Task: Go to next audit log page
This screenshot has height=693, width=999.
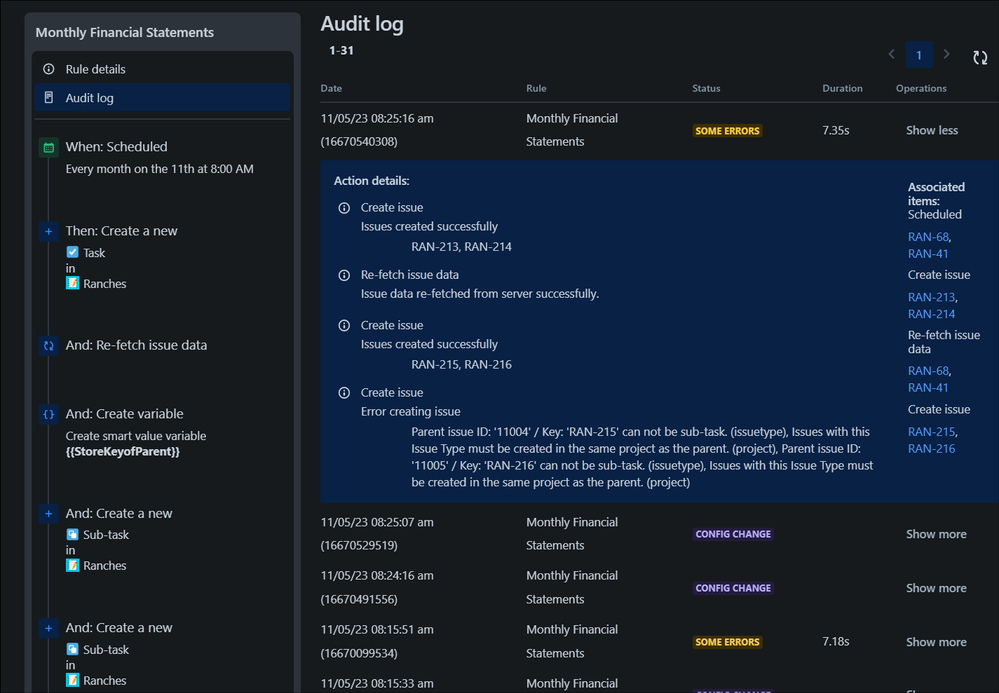Action: click(x=946, y=54)
